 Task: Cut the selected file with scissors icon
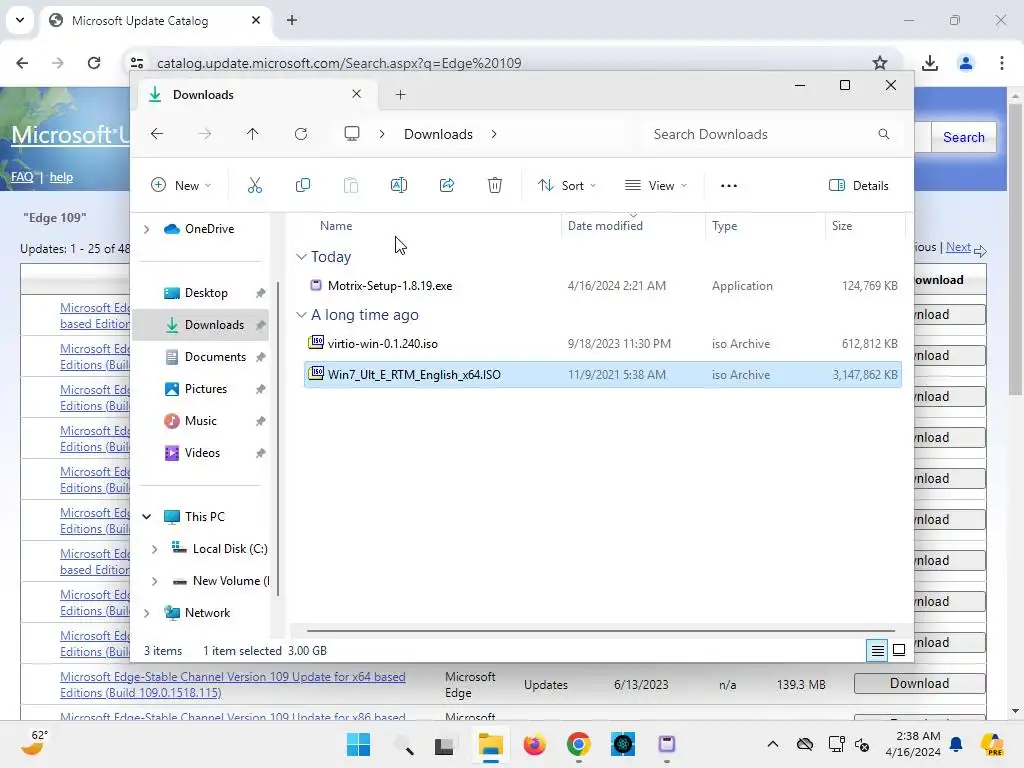pos(255,185)
